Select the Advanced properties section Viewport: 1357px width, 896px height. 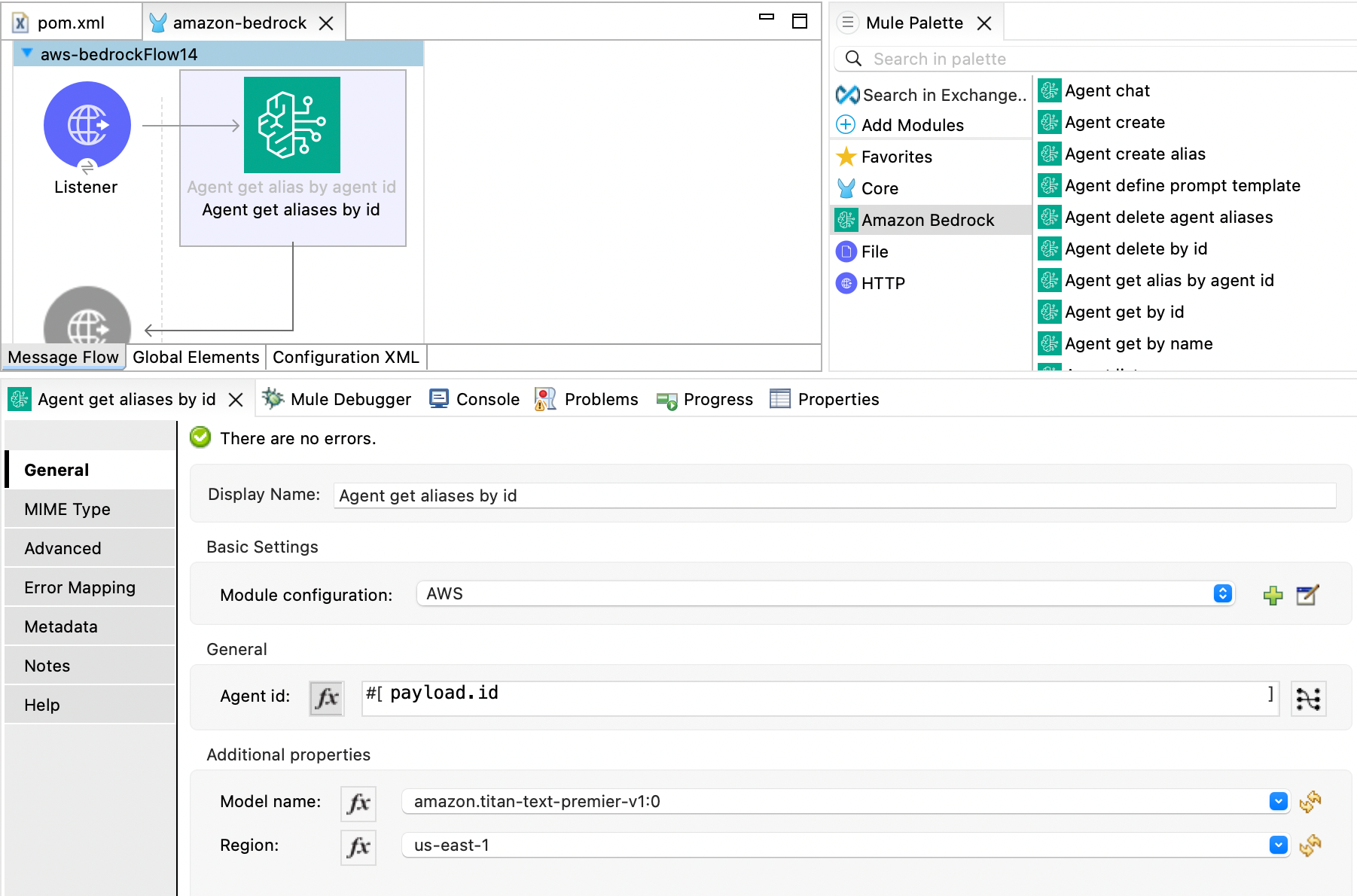[90, 548]
